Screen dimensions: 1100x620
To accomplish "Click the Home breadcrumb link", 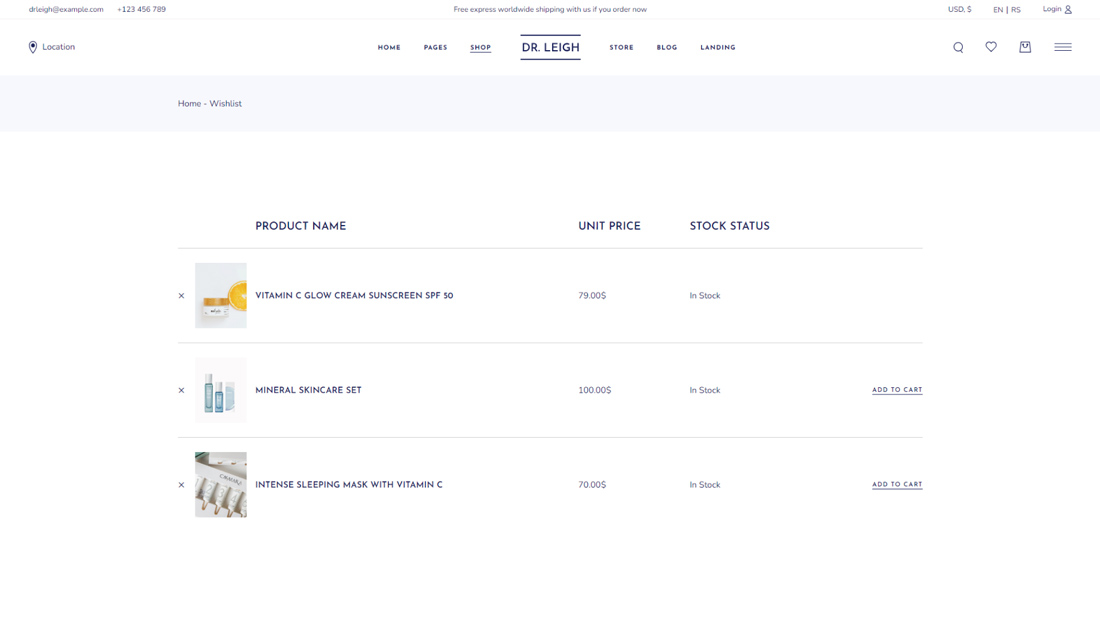I will 189,104.
